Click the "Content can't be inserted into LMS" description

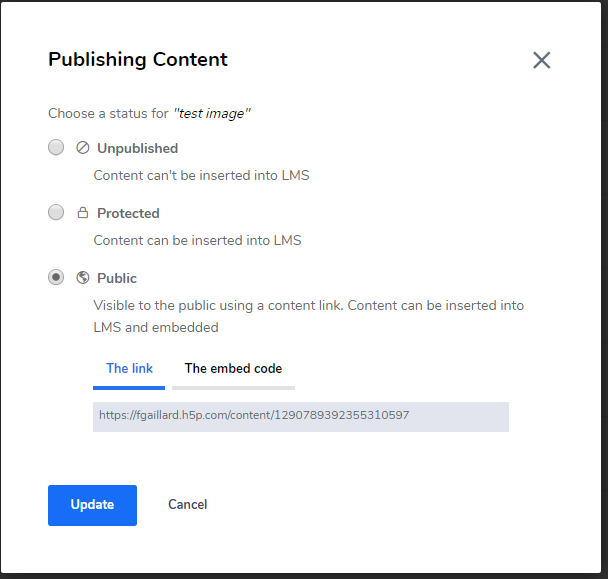click(201, 175)
